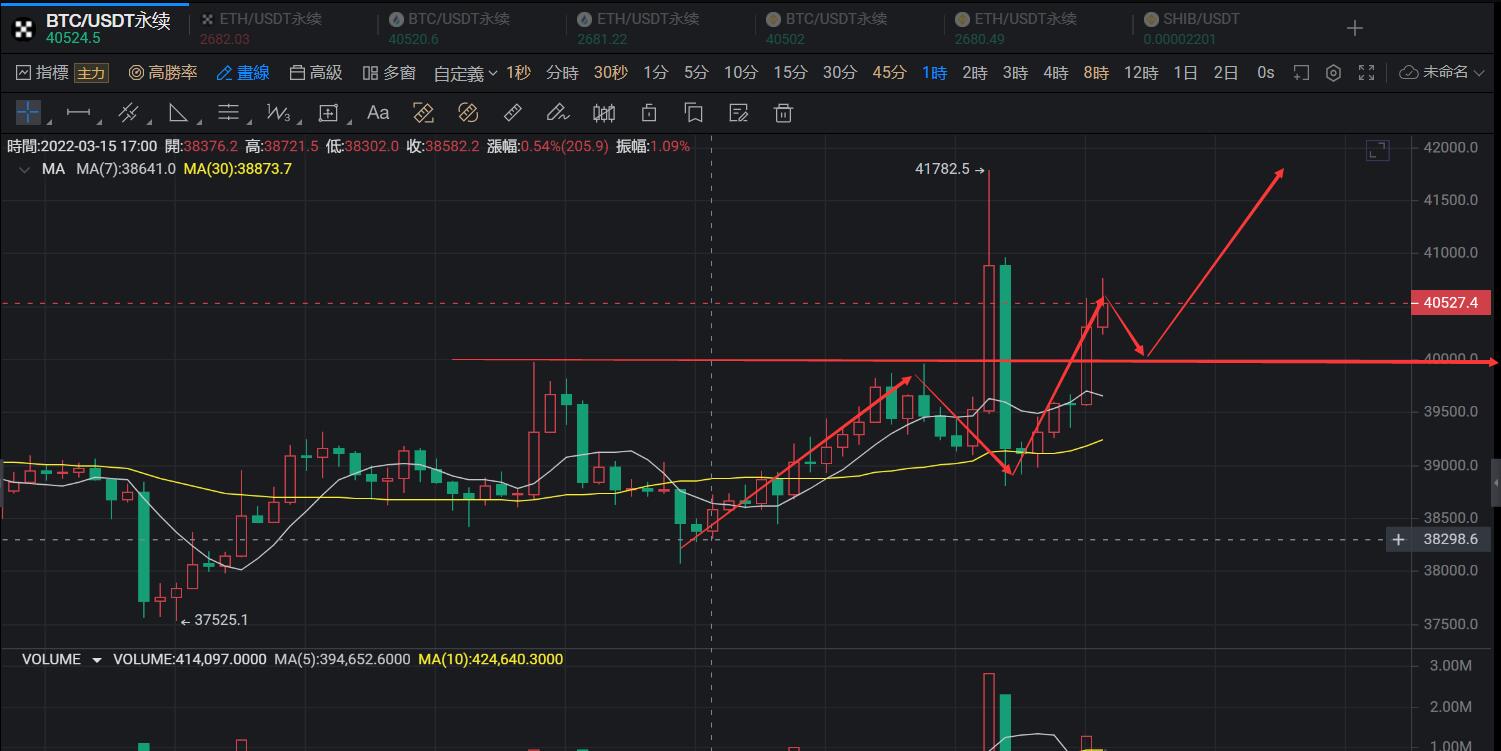Click the edit note icon
This screenshot has height=751, width=1501.
(739, 112)
